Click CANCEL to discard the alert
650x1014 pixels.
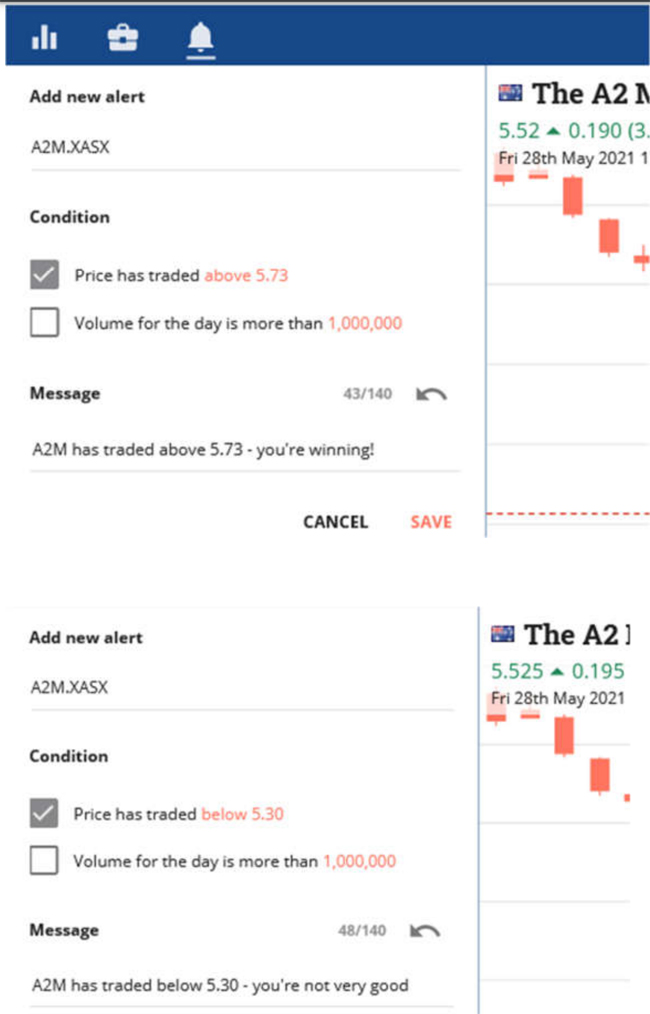click(x=335, y=522)
